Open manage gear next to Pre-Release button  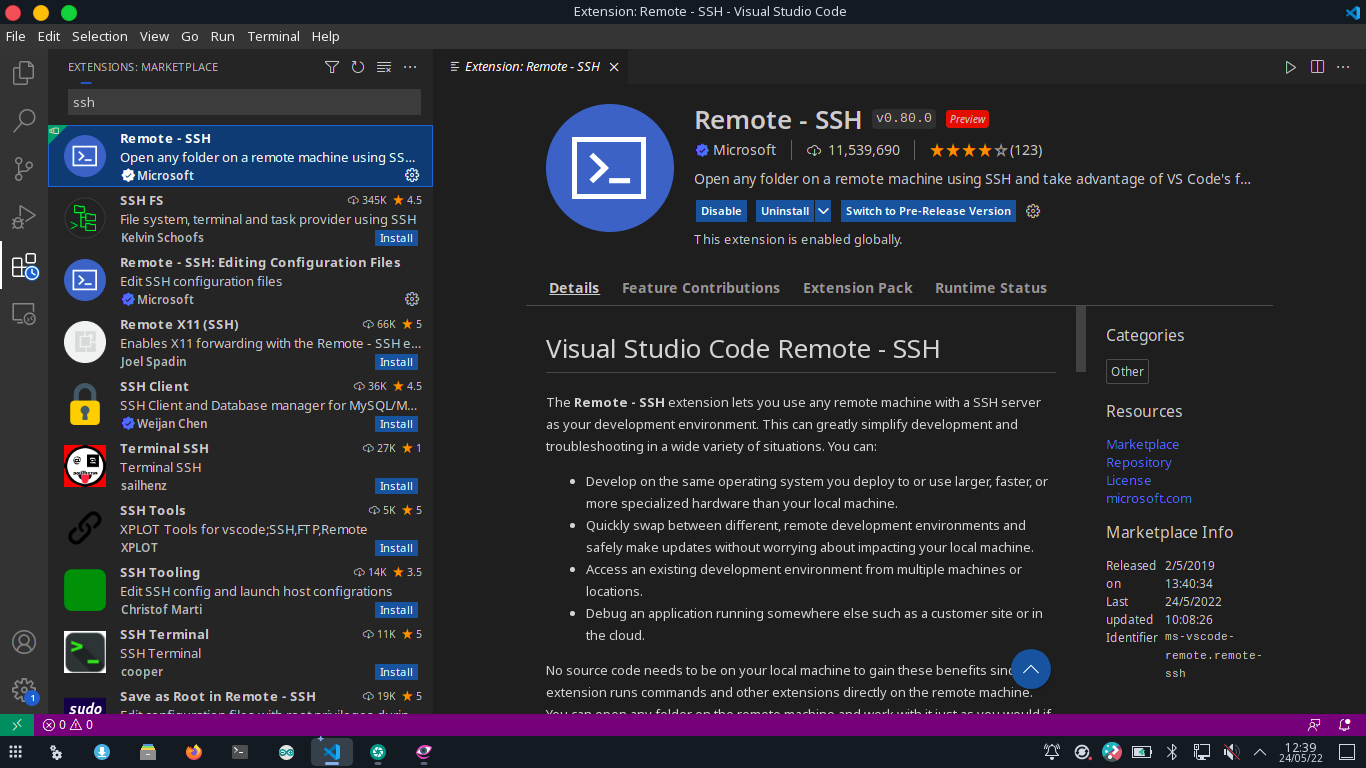[1034, 211]
